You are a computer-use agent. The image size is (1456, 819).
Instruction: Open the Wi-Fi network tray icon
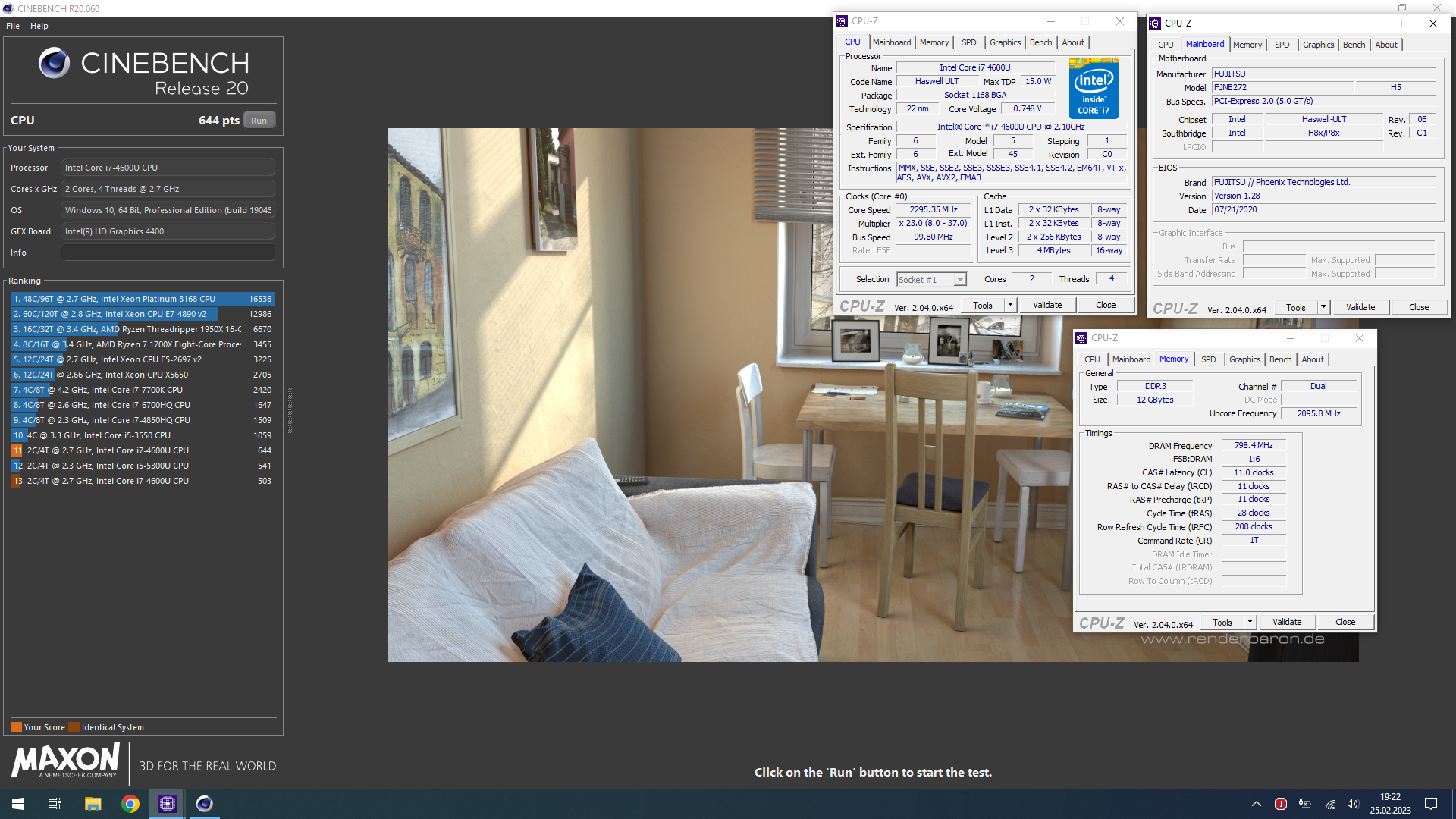coord(1329,804)
